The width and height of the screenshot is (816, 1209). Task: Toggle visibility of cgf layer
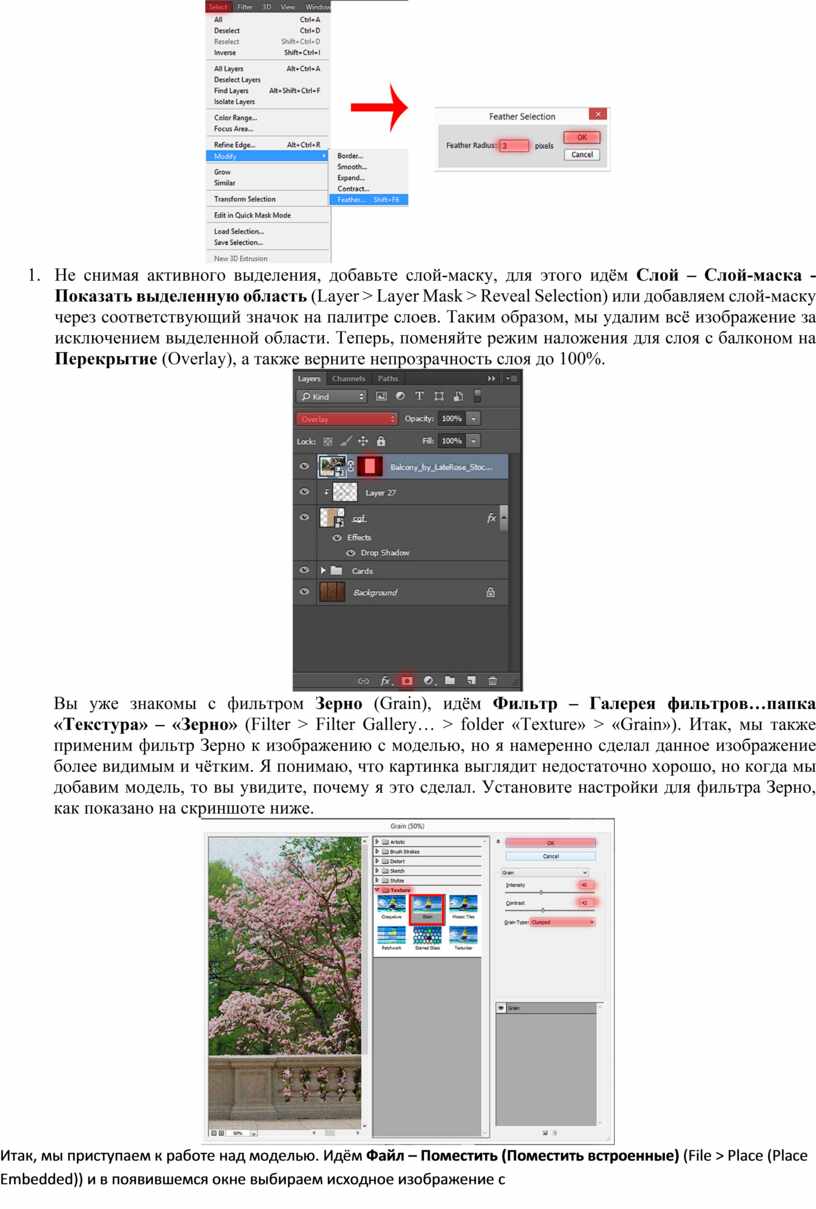pyautogui.click(x=304, y=518)
